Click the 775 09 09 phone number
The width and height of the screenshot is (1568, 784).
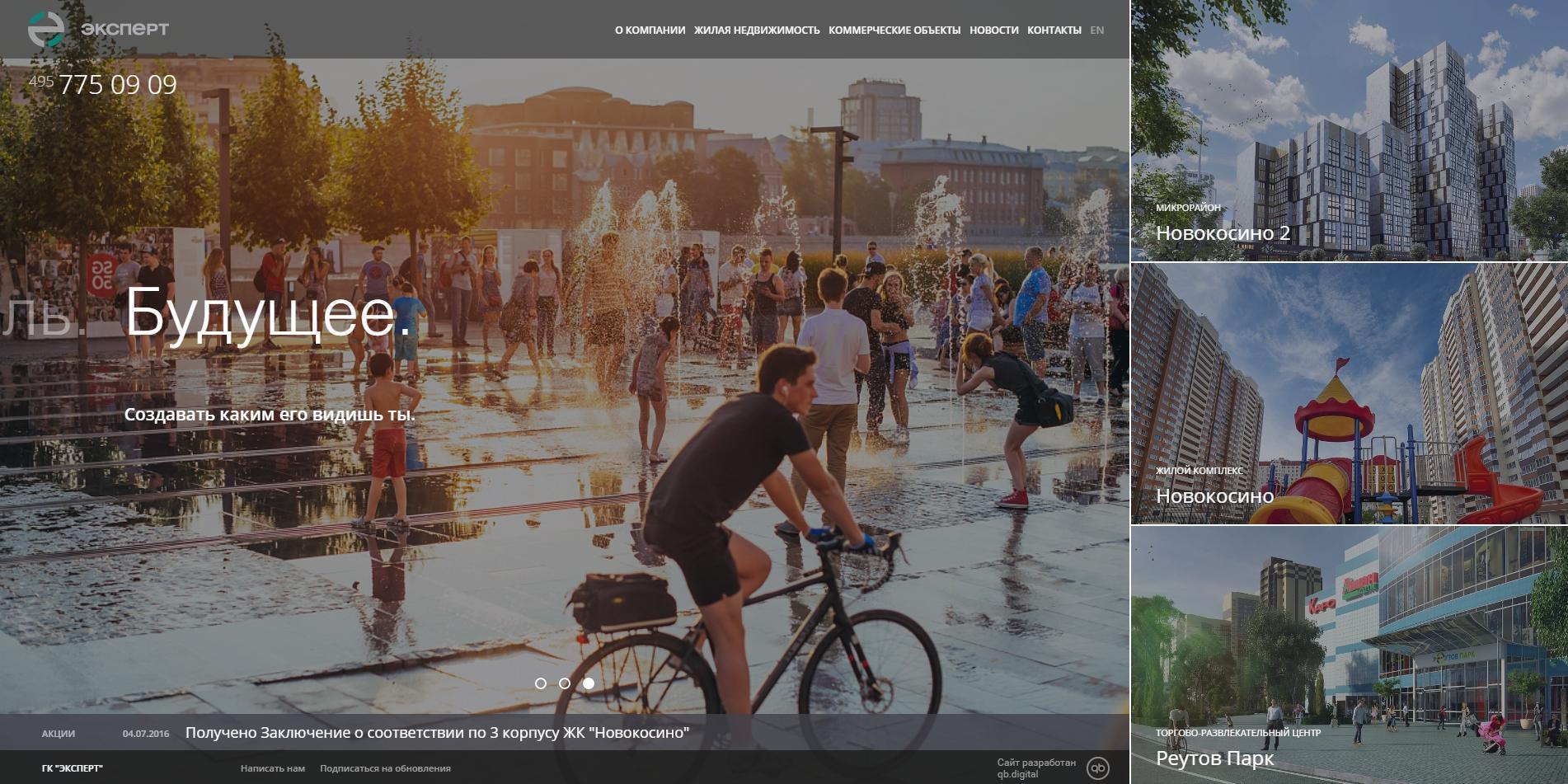click(117, 85)
